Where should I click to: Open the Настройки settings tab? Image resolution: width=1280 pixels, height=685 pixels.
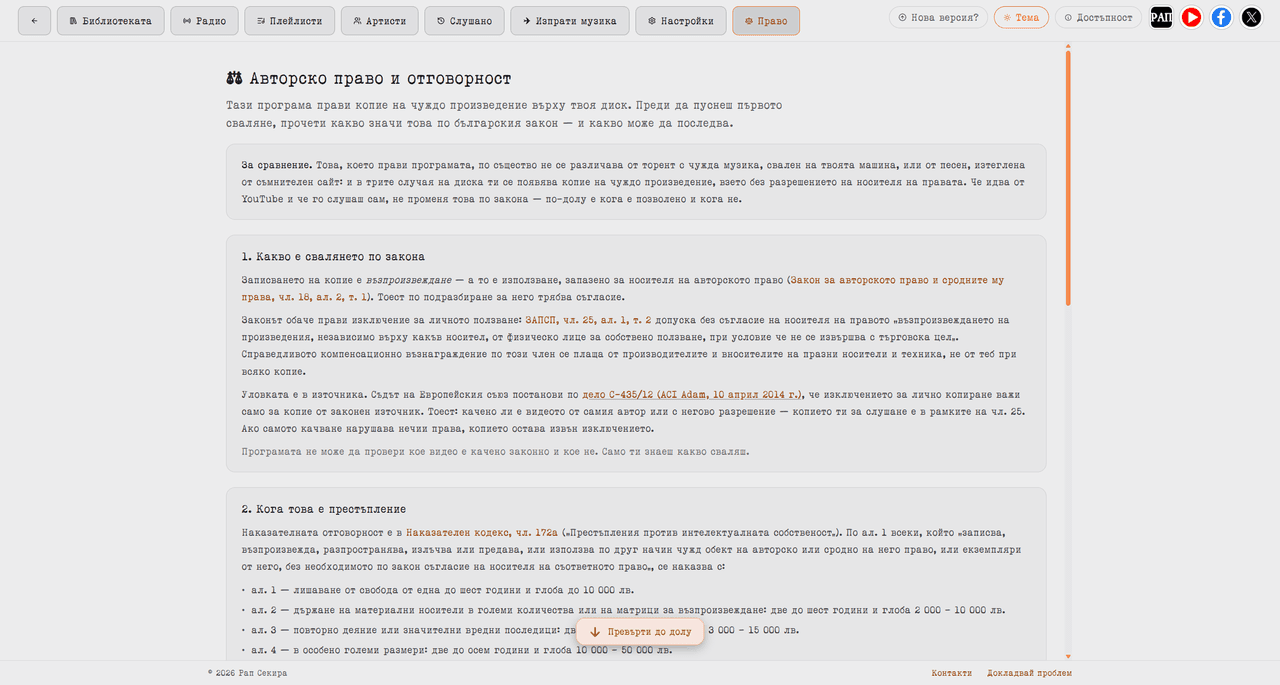680,20
